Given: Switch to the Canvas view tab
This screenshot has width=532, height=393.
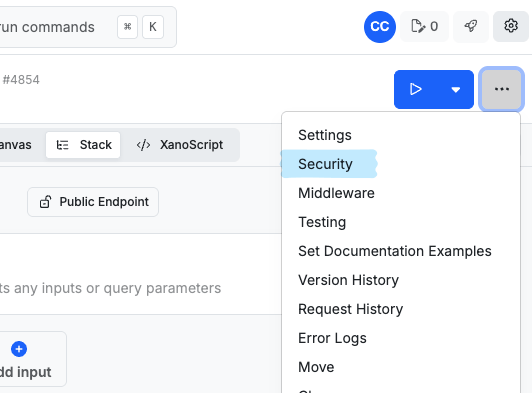Looking at the screenshot, I should (16, 145).
